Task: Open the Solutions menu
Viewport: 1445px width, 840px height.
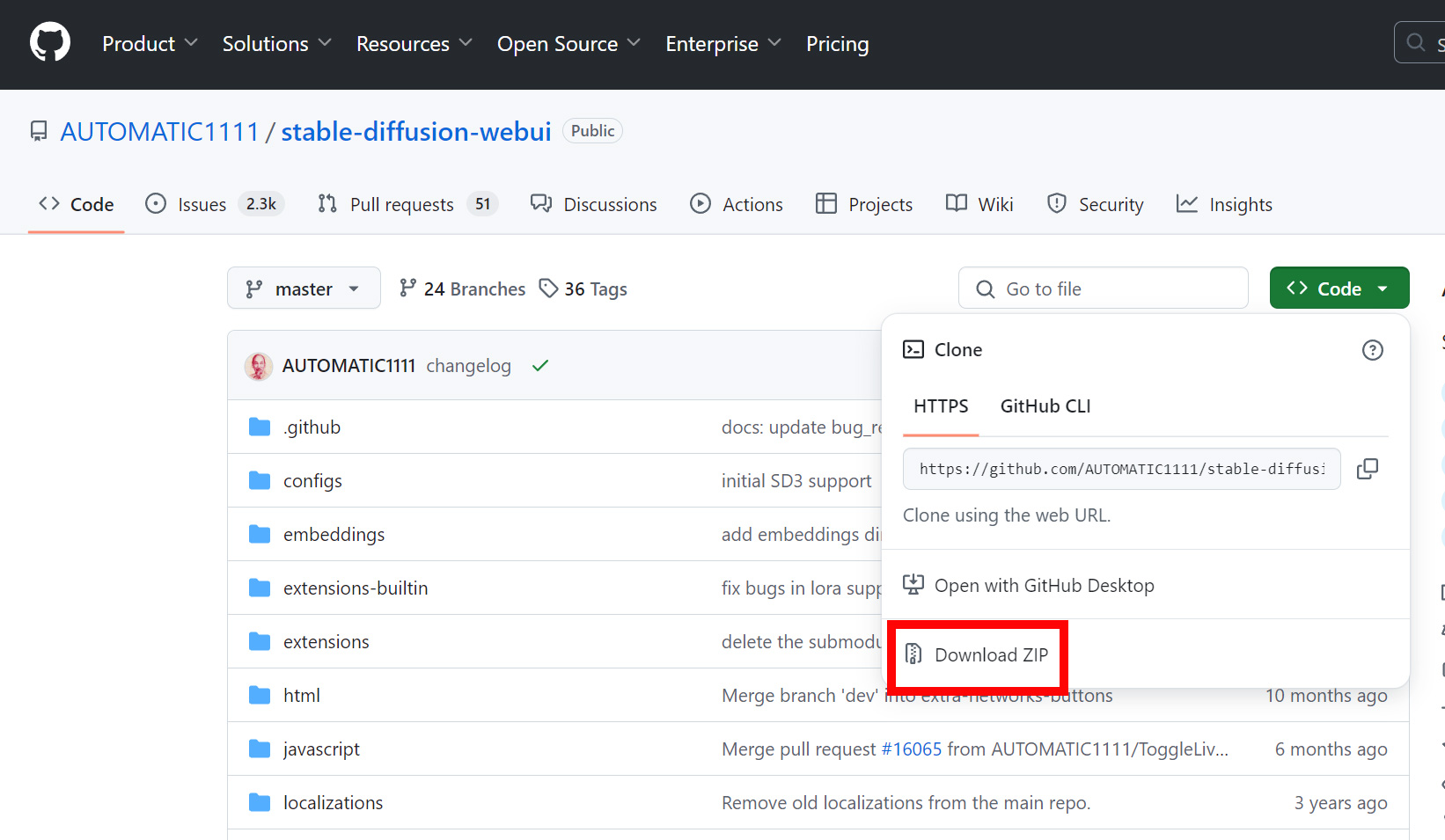Action: [x=276, y=44]
